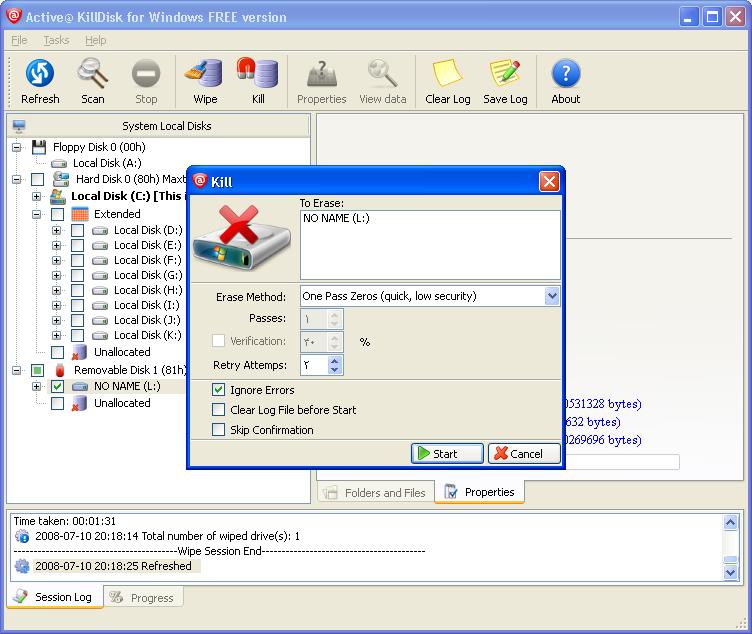Check the Local Disk (E:) checkbox
The width and height of the screenshot is (752, 634).
(x=77, y=246)
